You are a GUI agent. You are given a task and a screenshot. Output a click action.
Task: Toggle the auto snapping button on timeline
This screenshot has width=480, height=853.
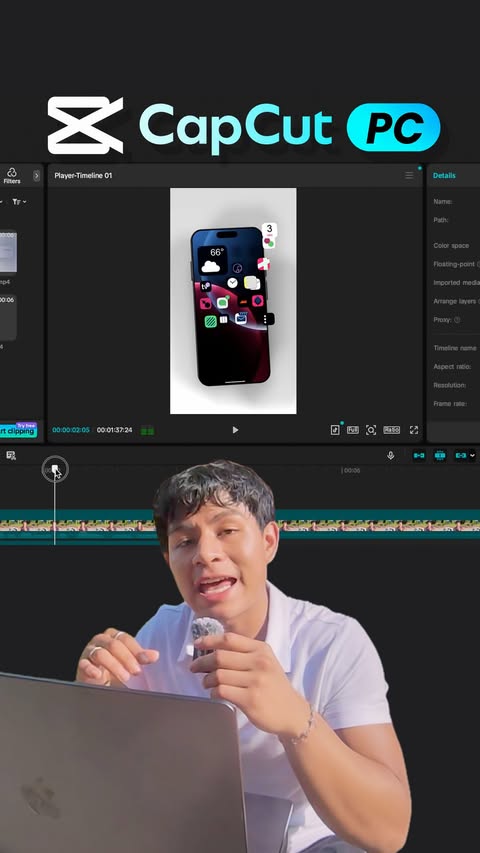click(440, 455)
